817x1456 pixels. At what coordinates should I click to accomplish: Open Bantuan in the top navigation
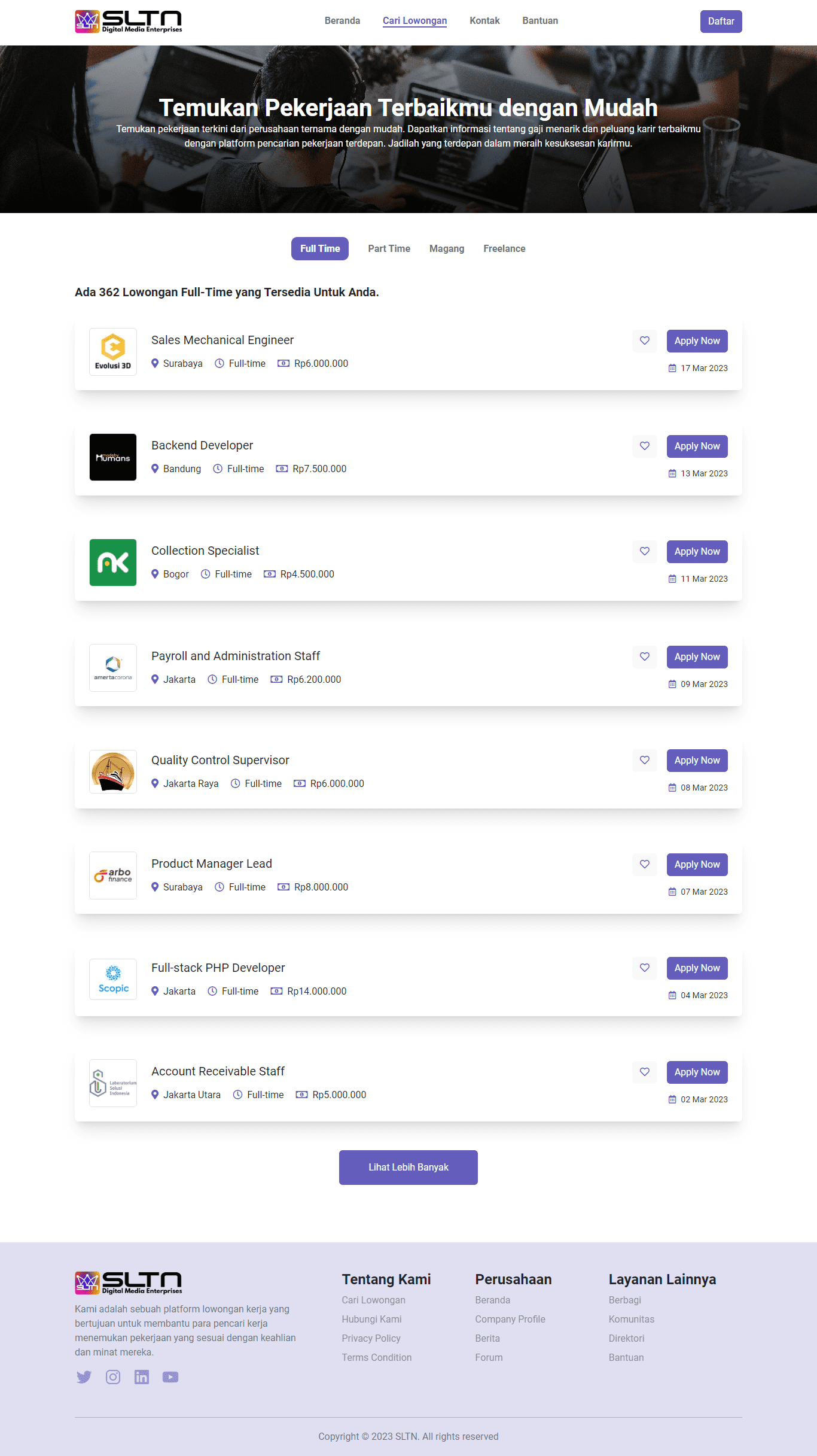pyautogui.click(x=540, y=21)
